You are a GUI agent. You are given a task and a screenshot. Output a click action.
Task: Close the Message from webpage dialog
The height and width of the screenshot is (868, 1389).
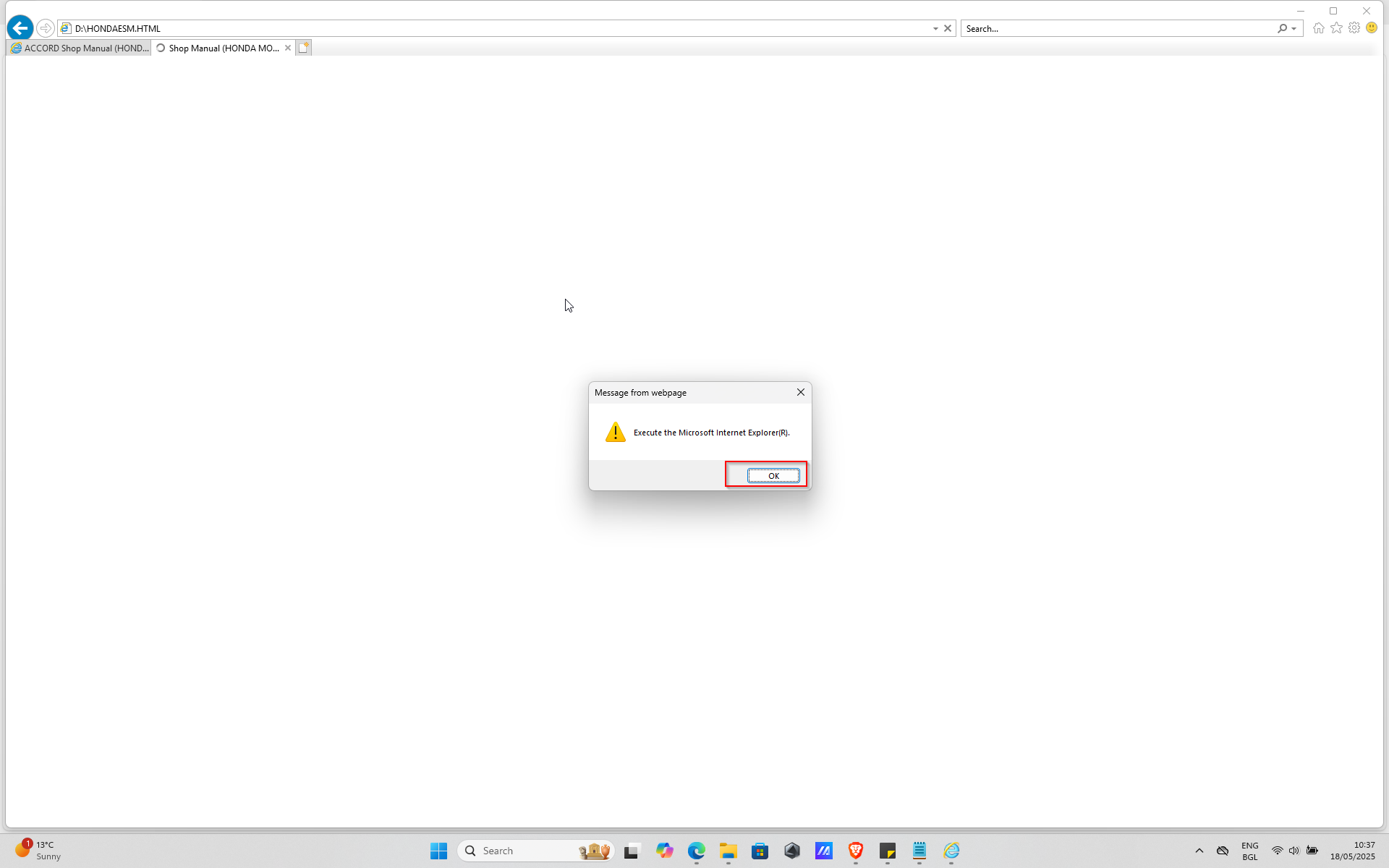coord(801,392)
